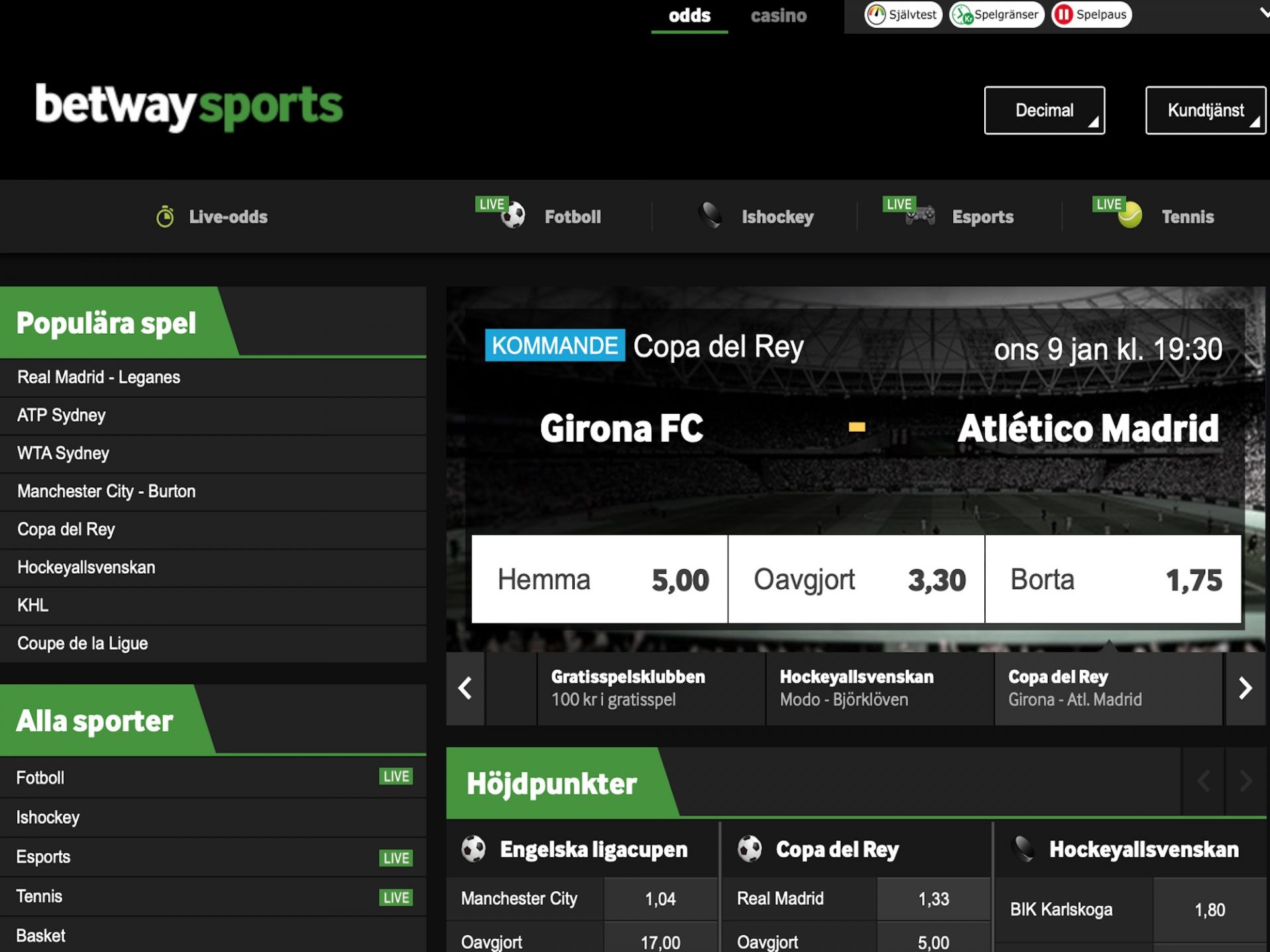The width and height of the screenshot is (1270, 952).
Task: Click the Självtest gauge icon
Action: click(876, 15)
